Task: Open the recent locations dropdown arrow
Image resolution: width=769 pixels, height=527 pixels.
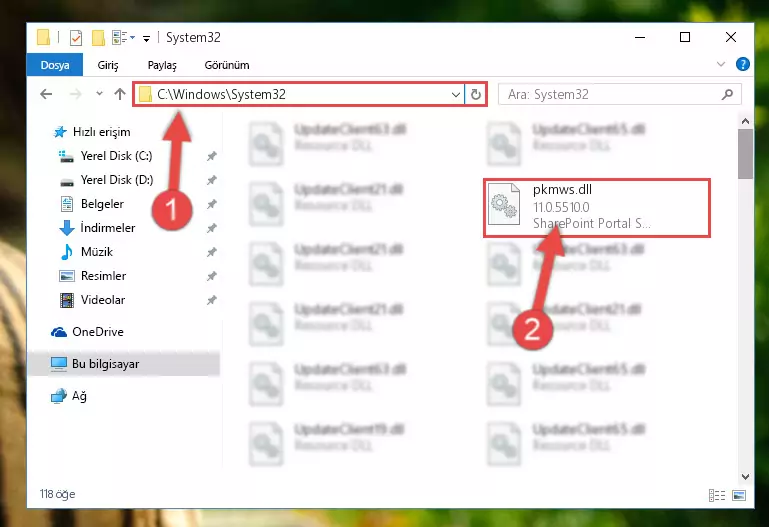Action: pyautogui.click(x=100, y=94)
